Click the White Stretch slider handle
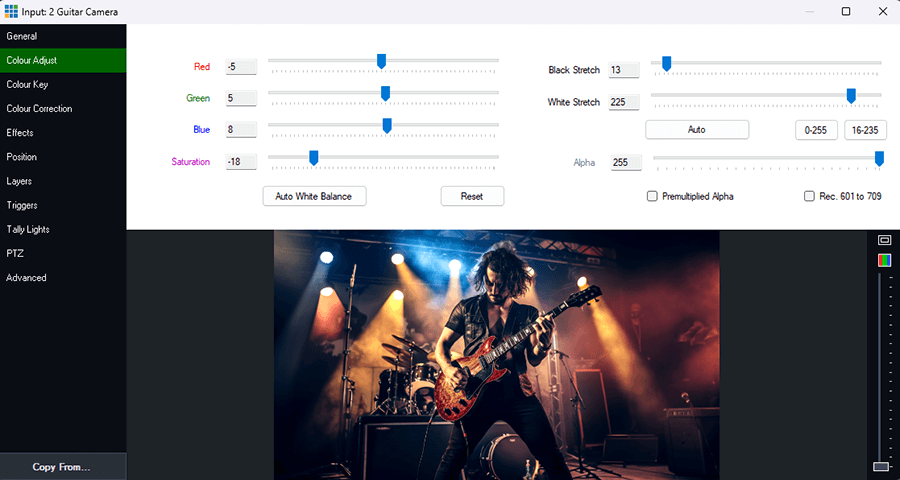Screen dimensions: 900x480 pos(851,96)
